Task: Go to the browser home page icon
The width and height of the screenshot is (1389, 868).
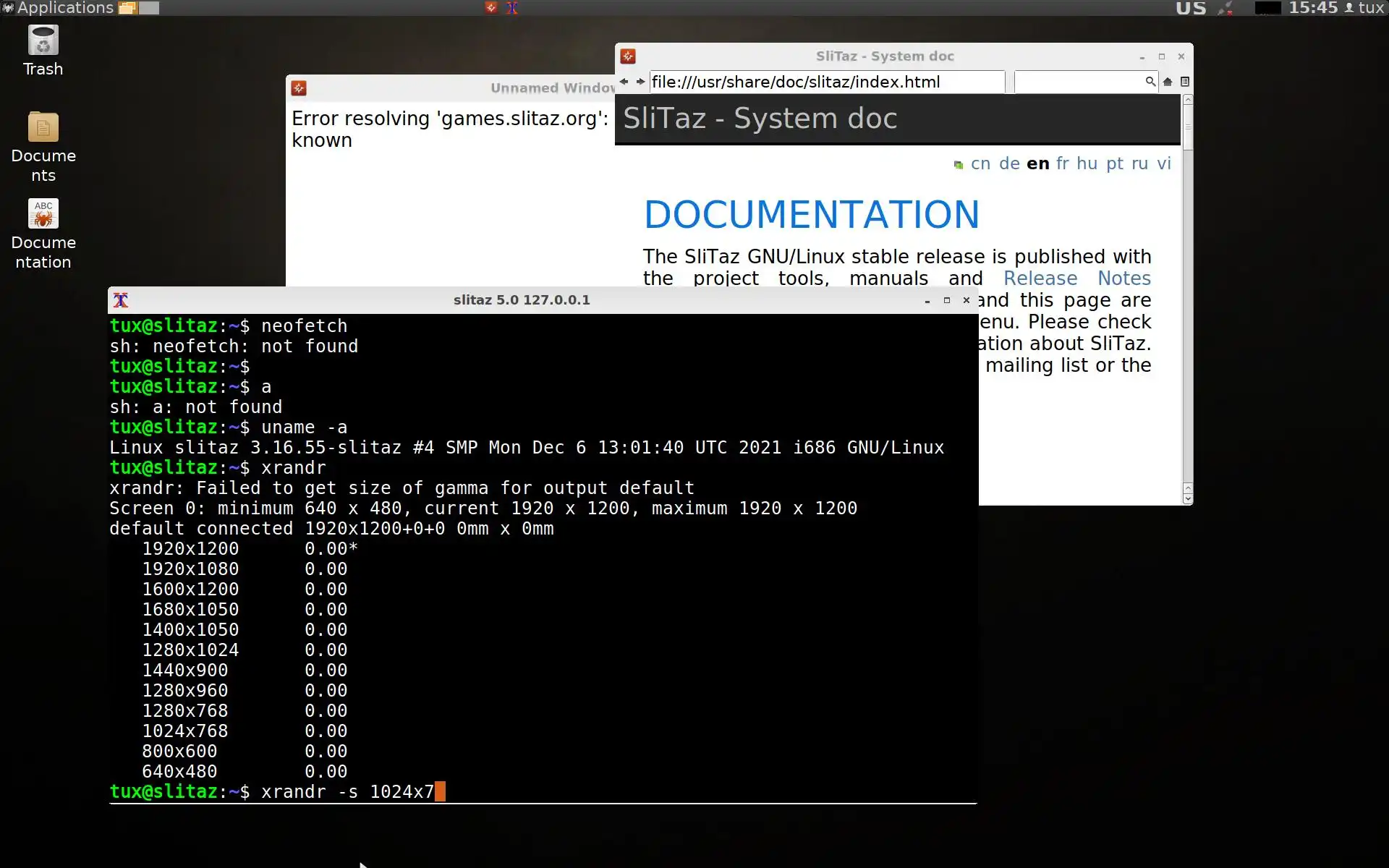Action: [1168, 82]
